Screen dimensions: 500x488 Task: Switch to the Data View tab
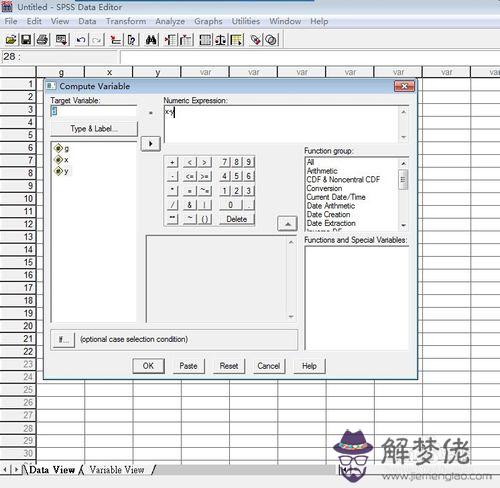[52, 470]
